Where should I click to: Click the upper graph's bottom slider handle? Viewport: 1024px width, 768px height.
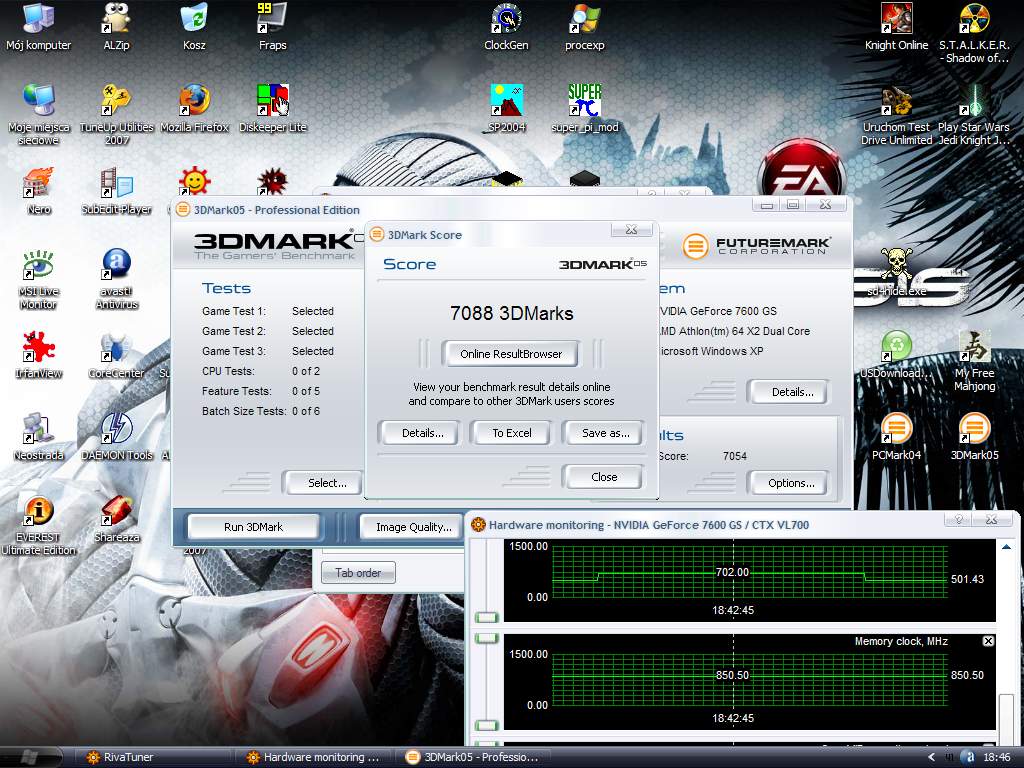(487, 617)
